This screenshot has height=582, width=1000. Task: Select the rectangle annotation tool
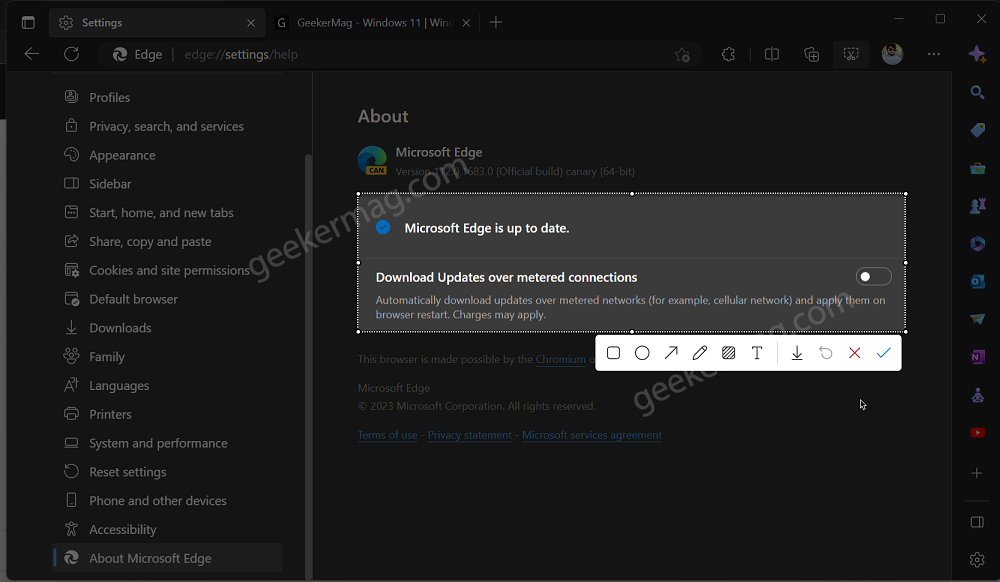click(613, 353)
